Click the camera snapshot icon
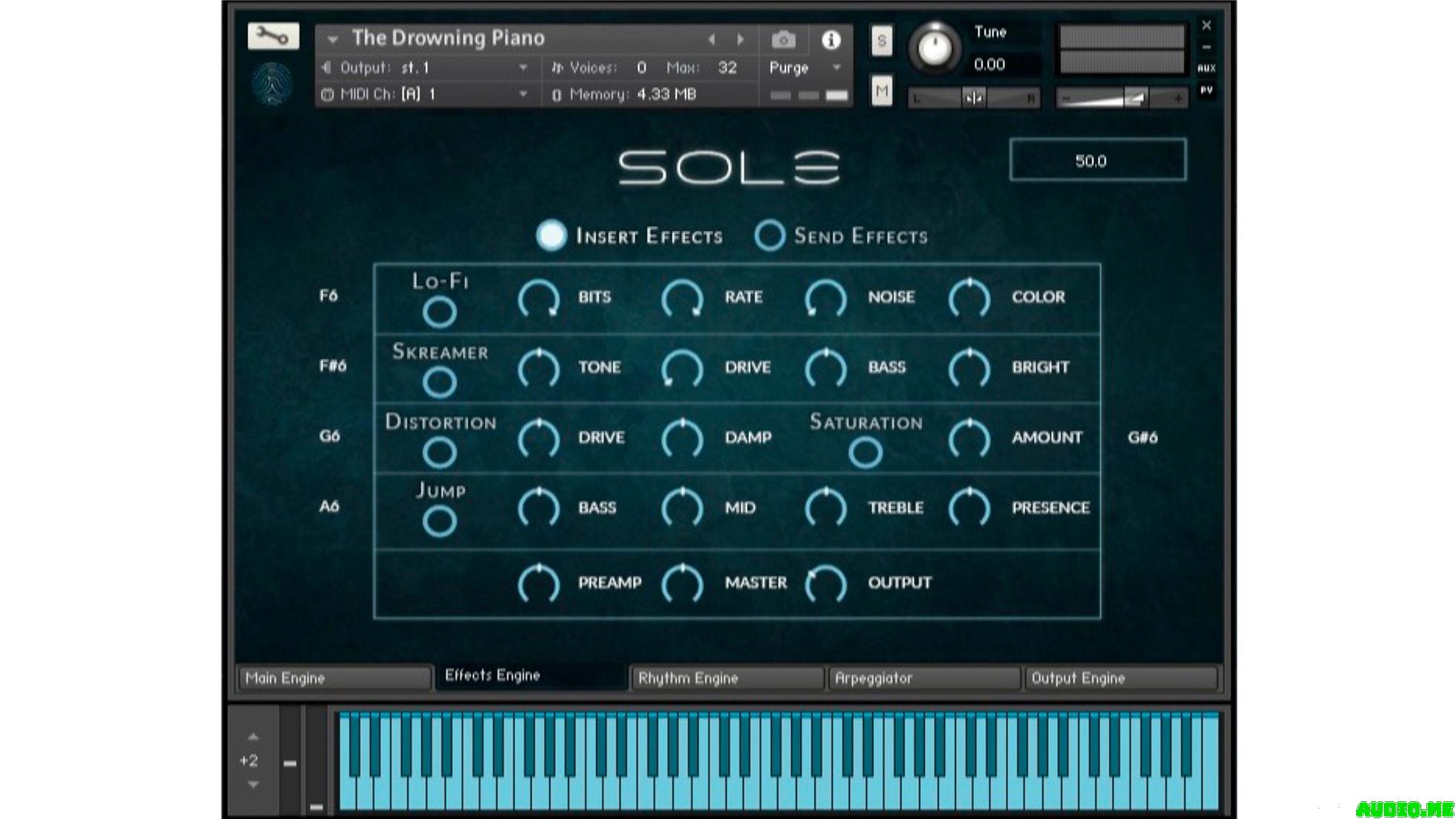Image resolution: width=1456 pixels, height=819 pixels. click(783, 39)
